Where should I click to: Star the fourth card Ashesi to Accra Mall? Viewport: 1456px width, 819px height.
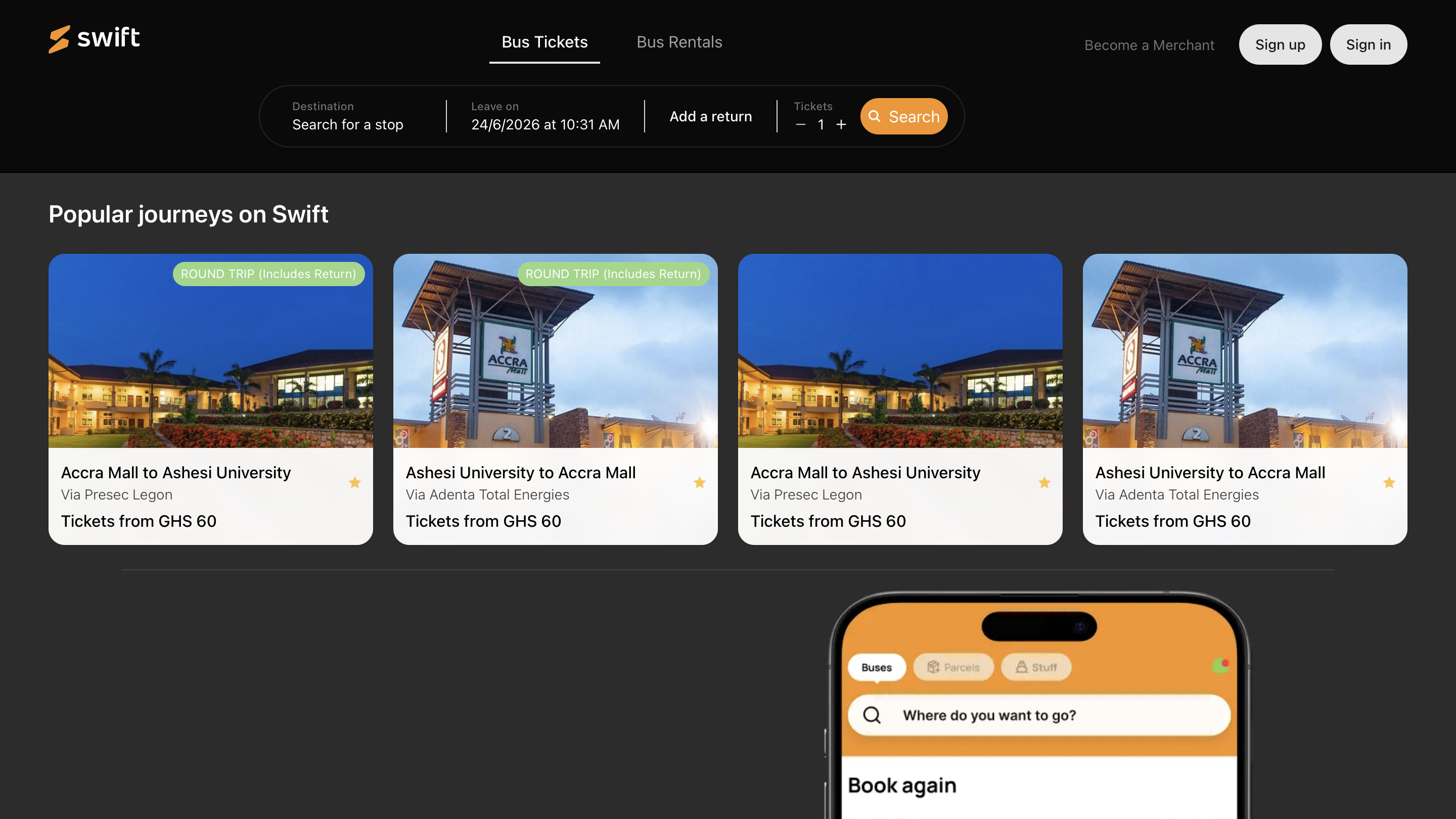point(1389,483)
